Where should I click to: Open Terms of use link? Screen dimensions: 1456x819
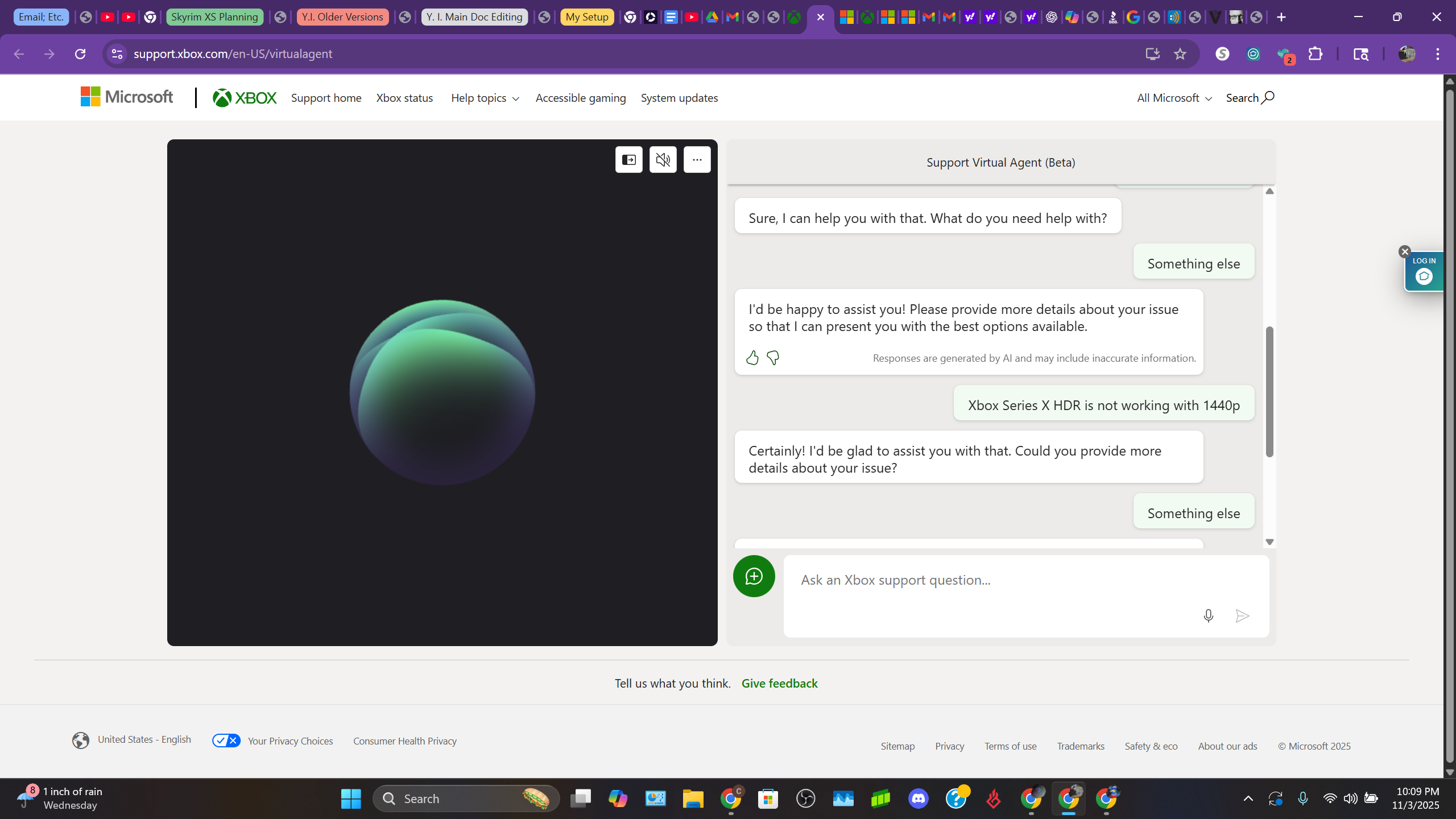click(x=1010, y=746)
